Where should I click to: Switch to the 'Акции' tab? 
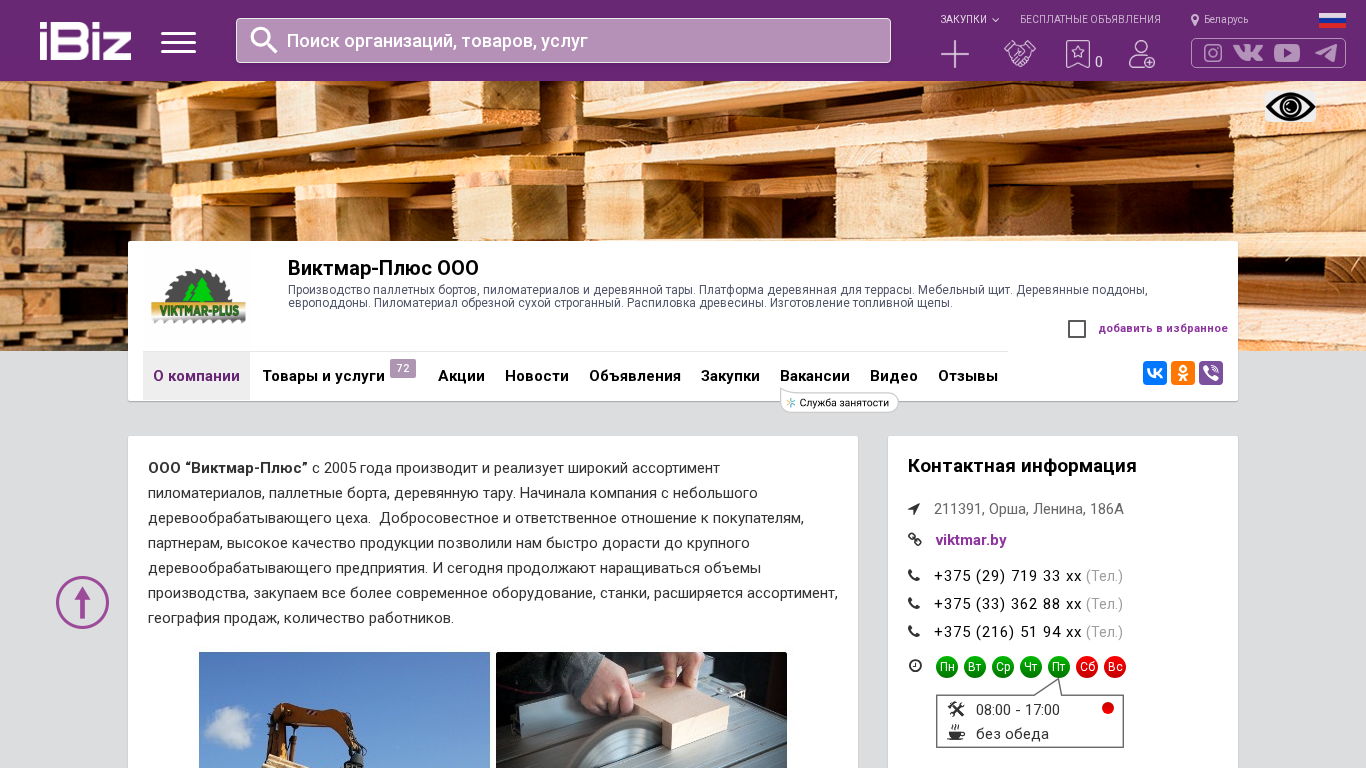pos(461,376)
